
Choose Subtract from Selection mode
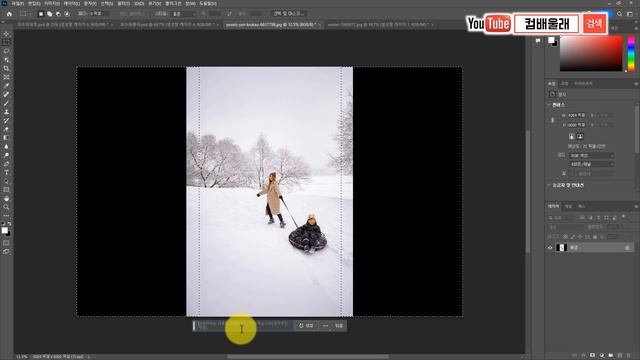[x=58, y=14]
